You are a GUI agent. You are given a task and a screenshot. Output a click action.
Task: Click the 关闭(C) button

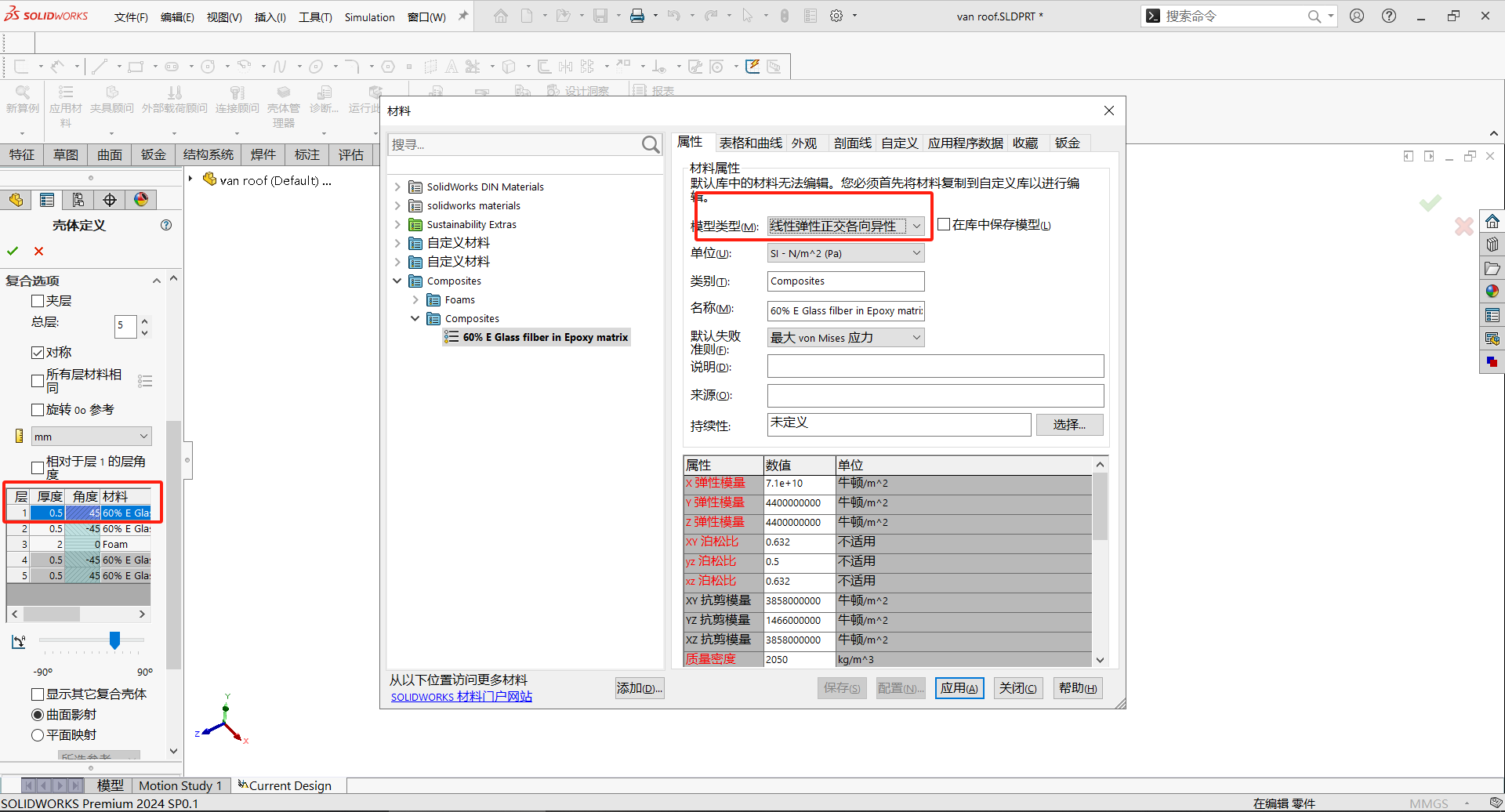(1018, 688)
